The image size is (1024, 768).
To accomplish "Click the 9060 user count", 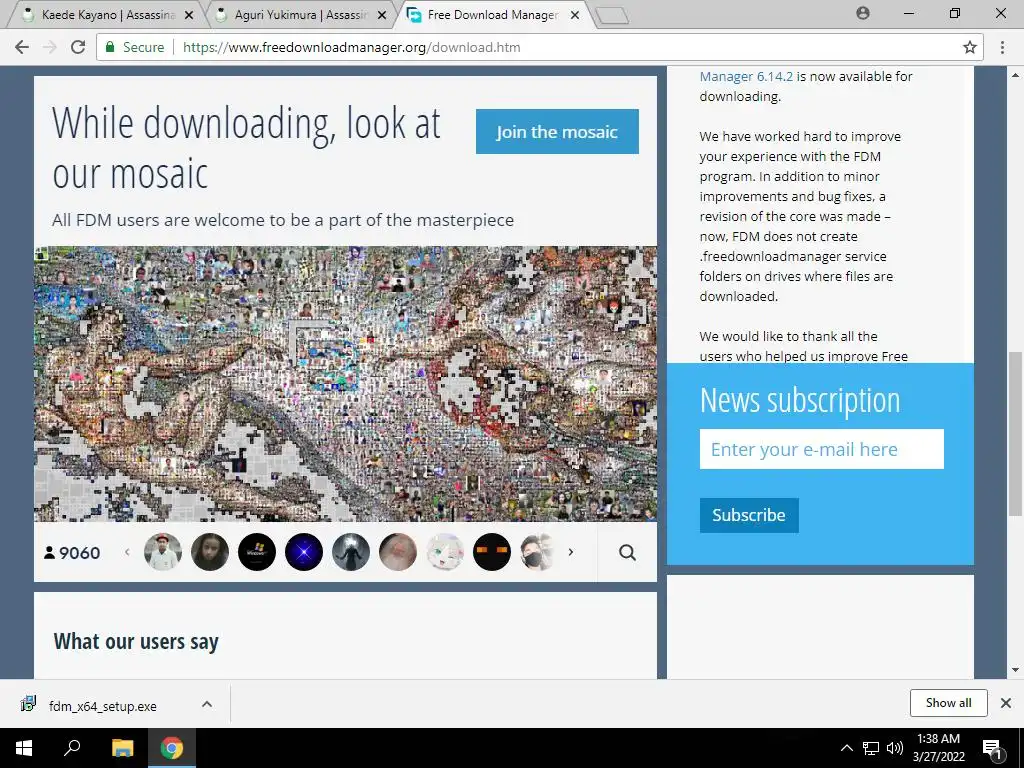I will 72,553.
